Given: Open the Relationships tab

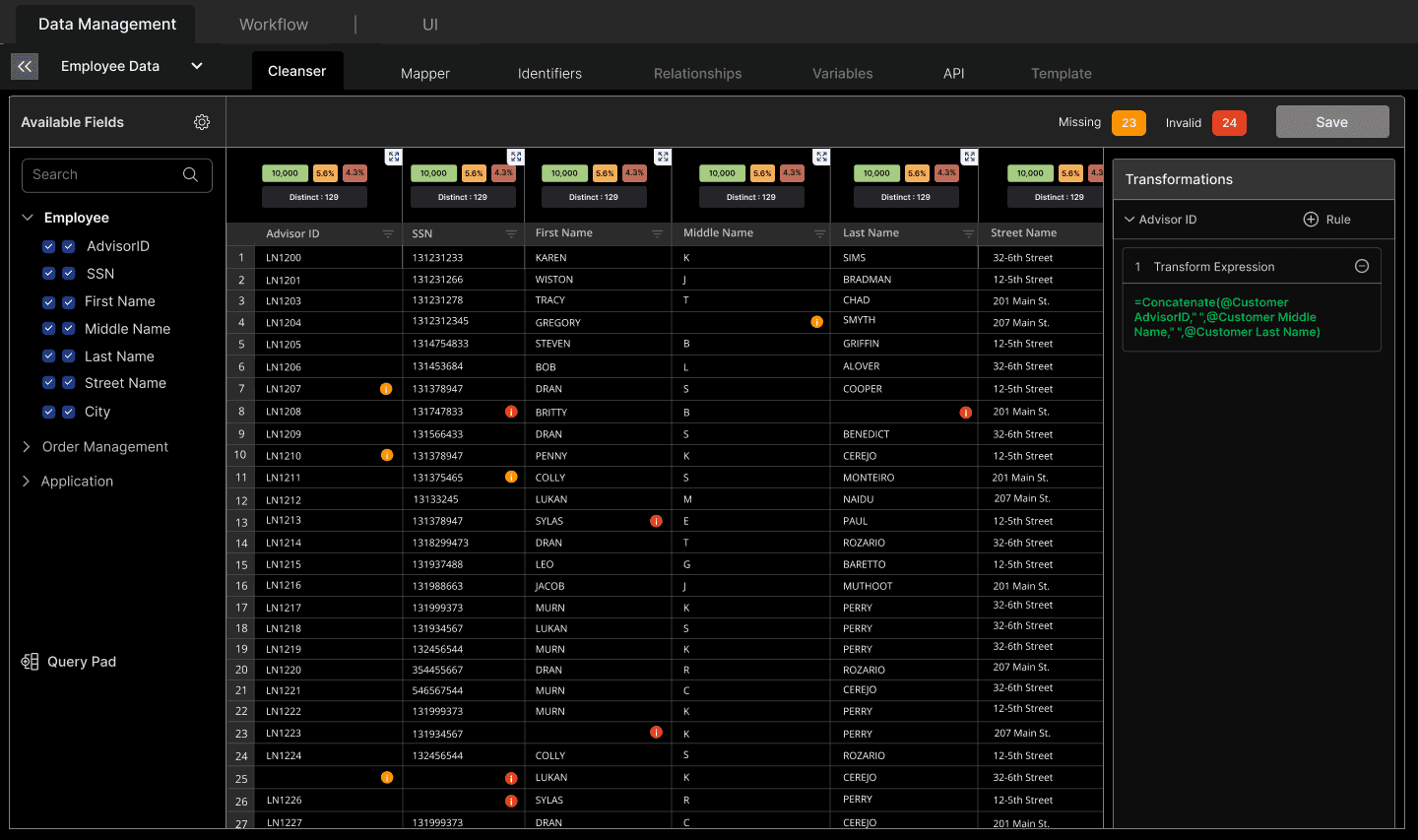Looking at the screenshot, I should [698, 74].
